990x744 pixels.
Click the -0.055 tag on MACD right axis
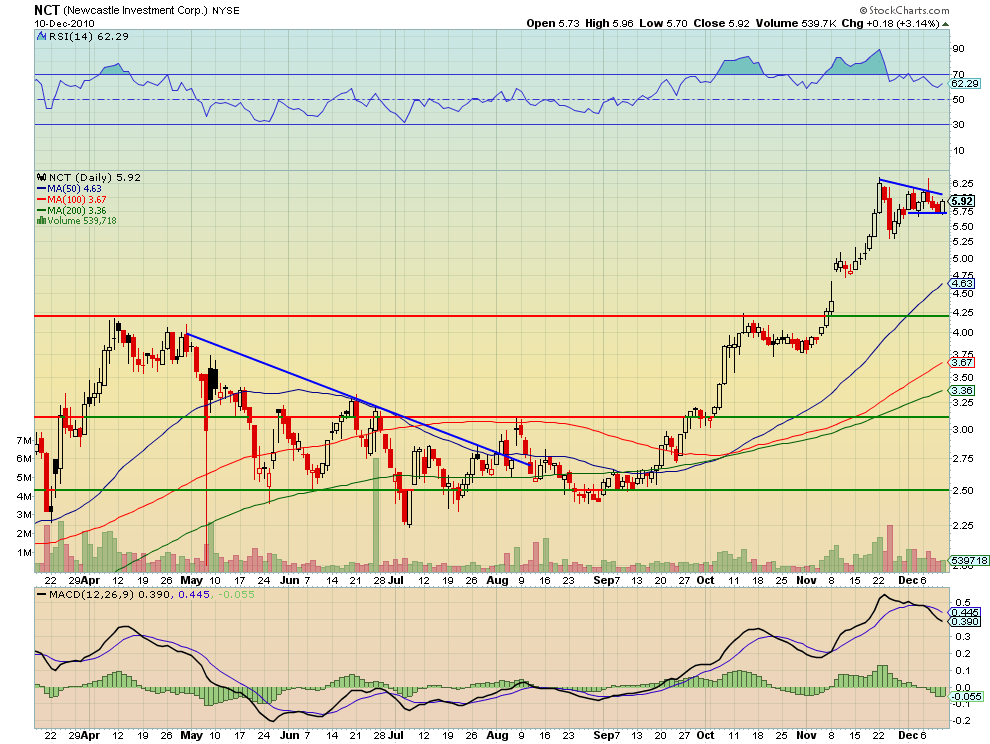click(x=966, y=697)
